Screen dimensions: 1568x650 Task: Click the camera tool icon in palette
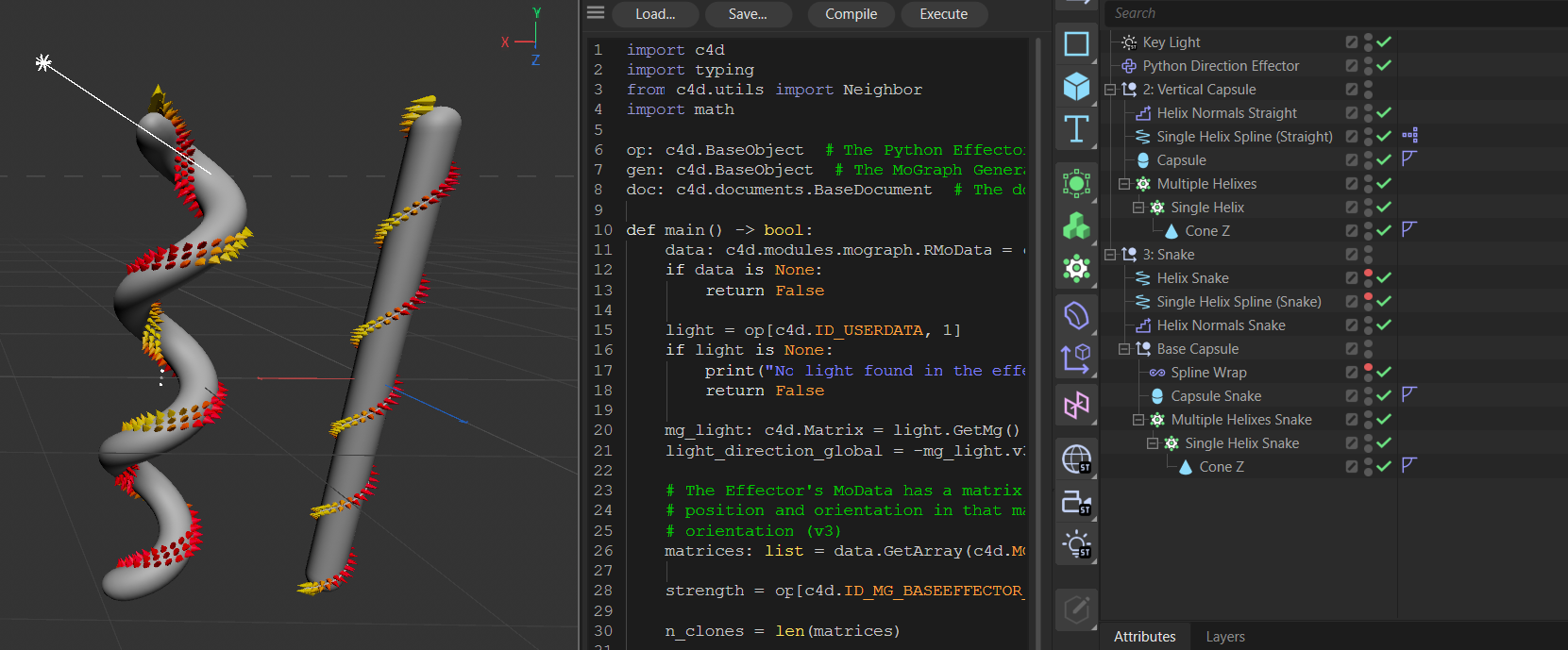click(1076, 502)
